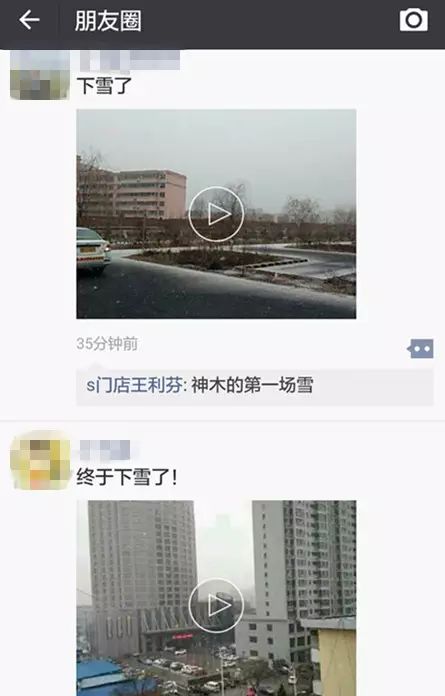The width and height of the screenshot is (445, 696).
Task: Open the first poster's blurred avatar
Action: tap(39, 75)
